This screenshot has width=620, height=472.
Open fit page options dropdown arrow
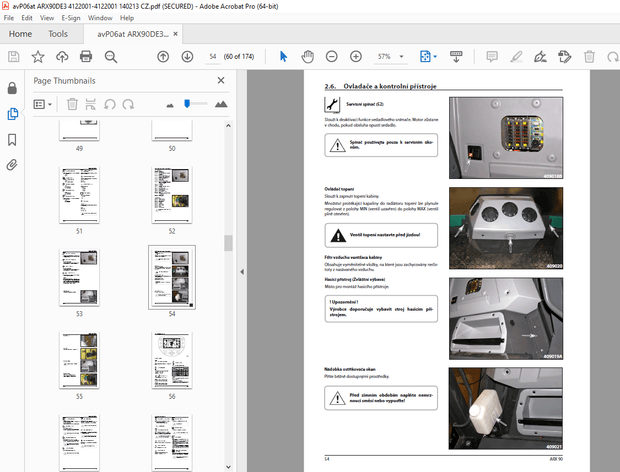[435, 57]
